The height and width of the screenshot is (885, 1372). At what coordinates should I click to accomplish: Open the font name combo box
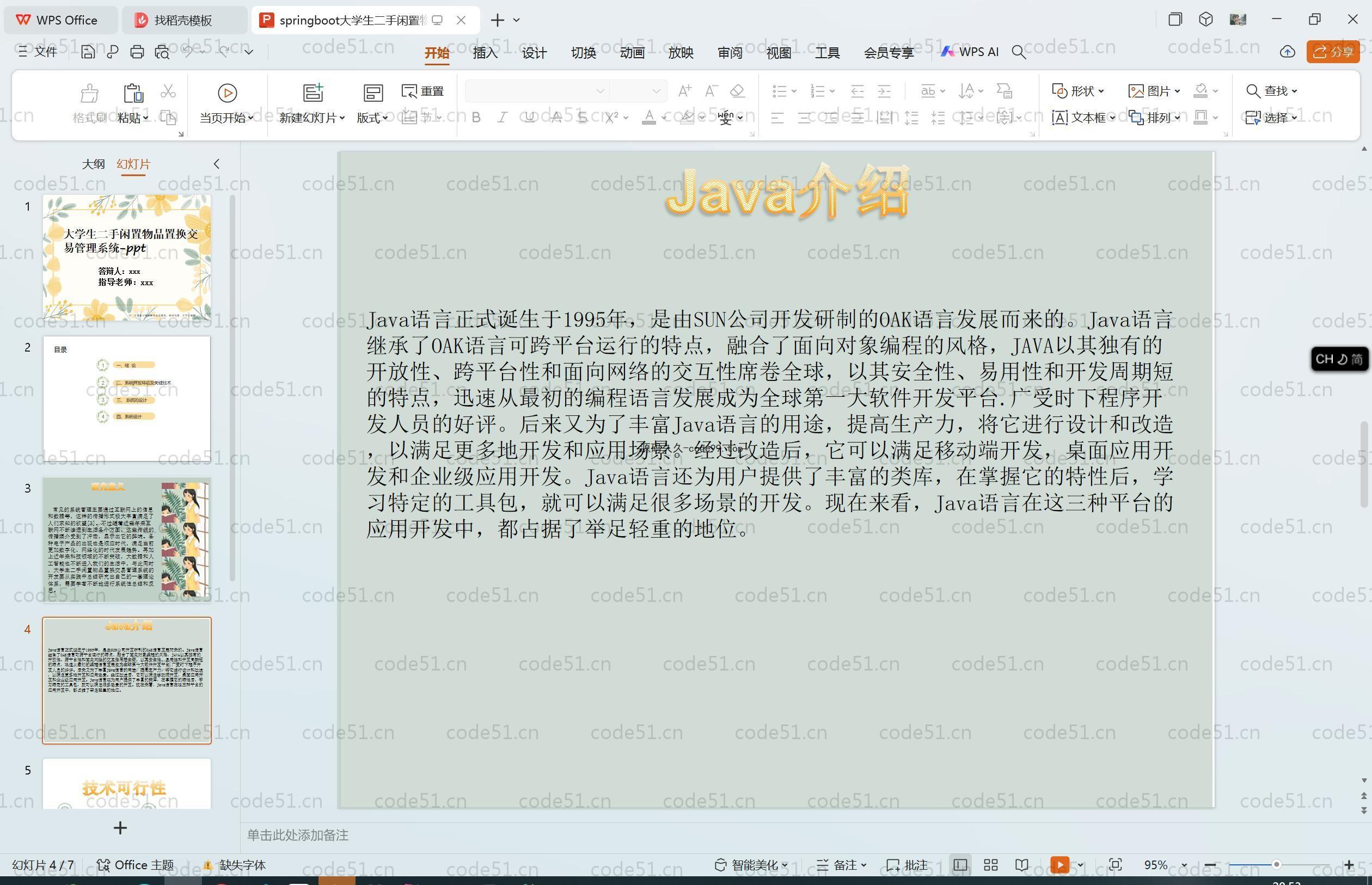tap(536, 91)
